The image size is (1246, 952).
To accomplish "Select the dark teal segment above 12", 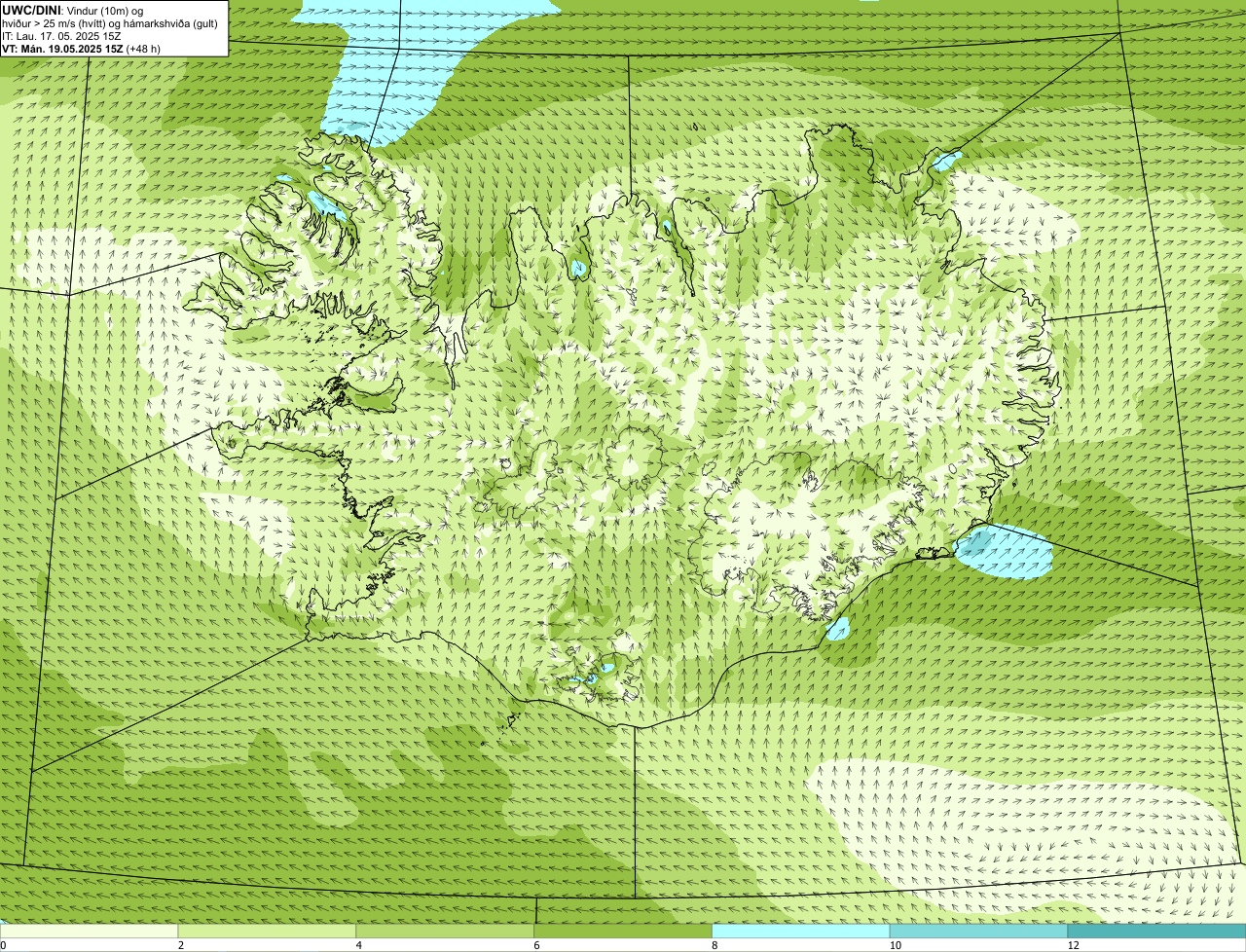I will pyautogui.click(x=1156, y=931).
